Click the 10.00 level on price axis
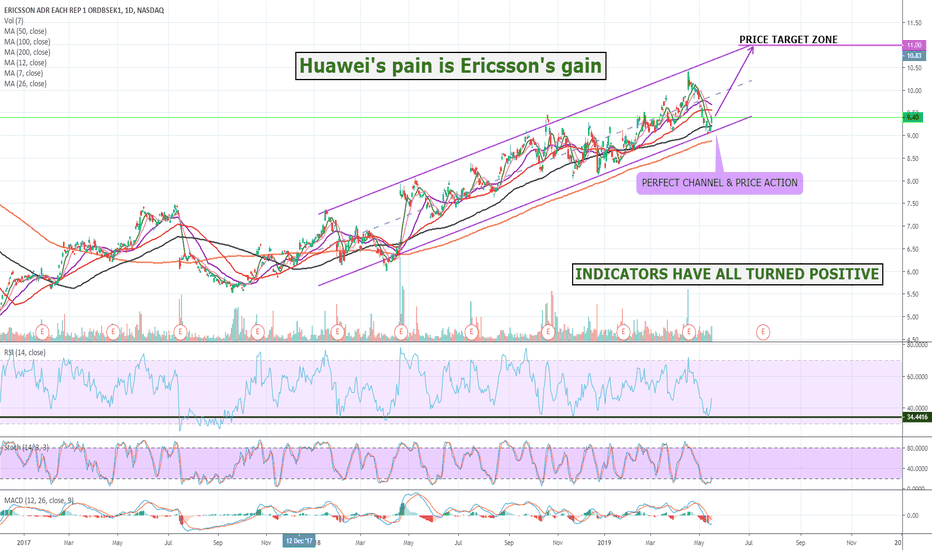 (x=914, y=91)
